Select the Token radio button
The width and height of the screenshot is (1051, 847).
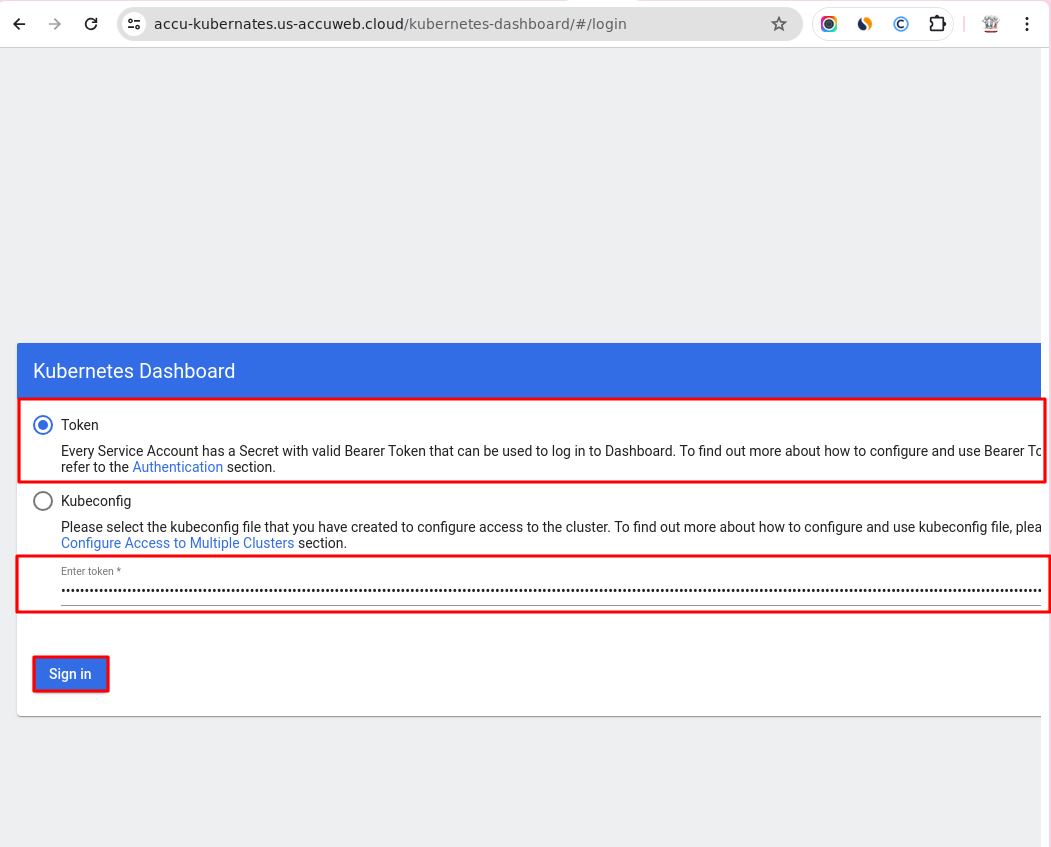tap(43, 425)
